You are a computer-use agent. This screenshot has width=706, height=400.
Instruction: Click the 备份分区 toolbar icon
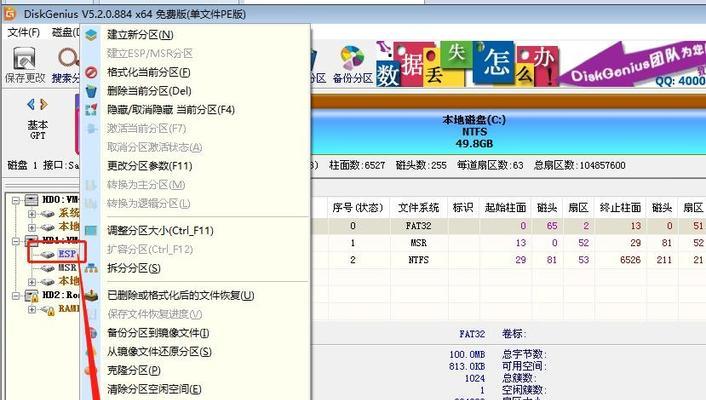tap(352, 58)
